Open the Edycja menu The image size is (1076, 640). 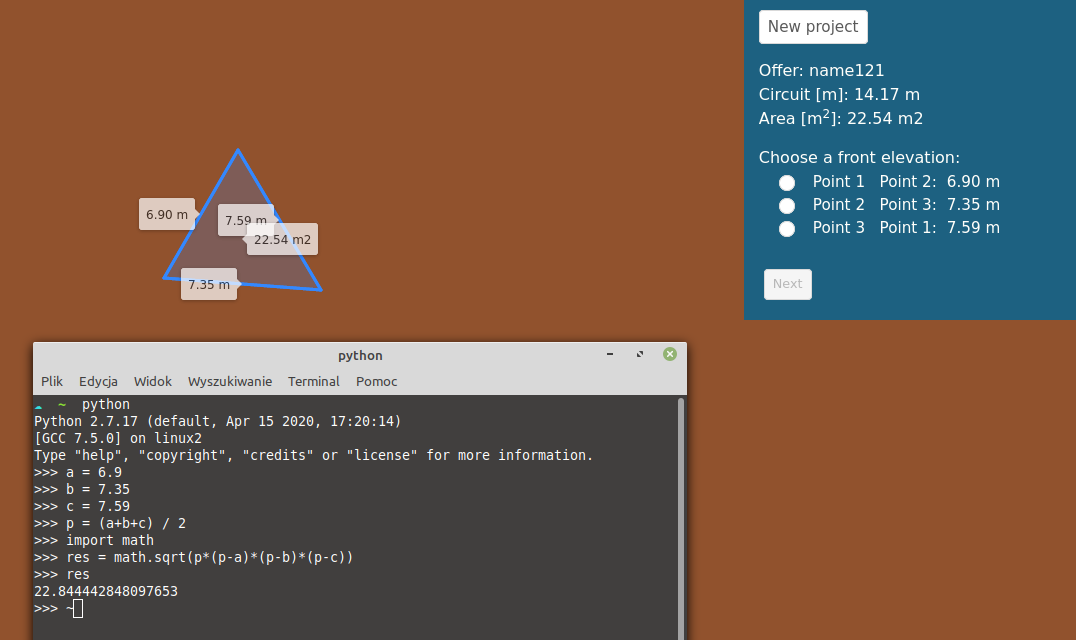coord(98,381)
